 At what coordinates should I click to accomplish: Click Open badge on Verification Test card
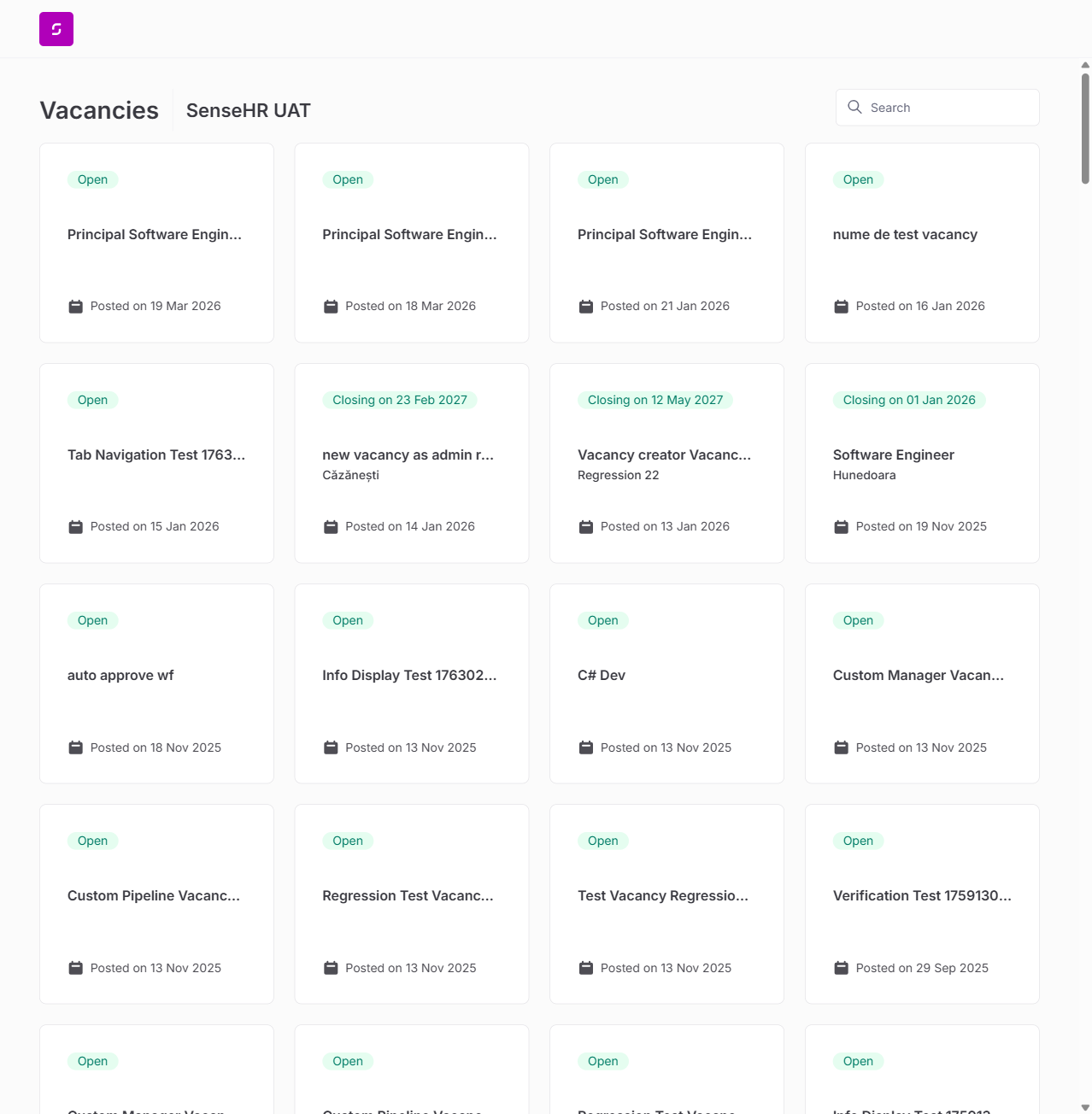click(858, 841)
